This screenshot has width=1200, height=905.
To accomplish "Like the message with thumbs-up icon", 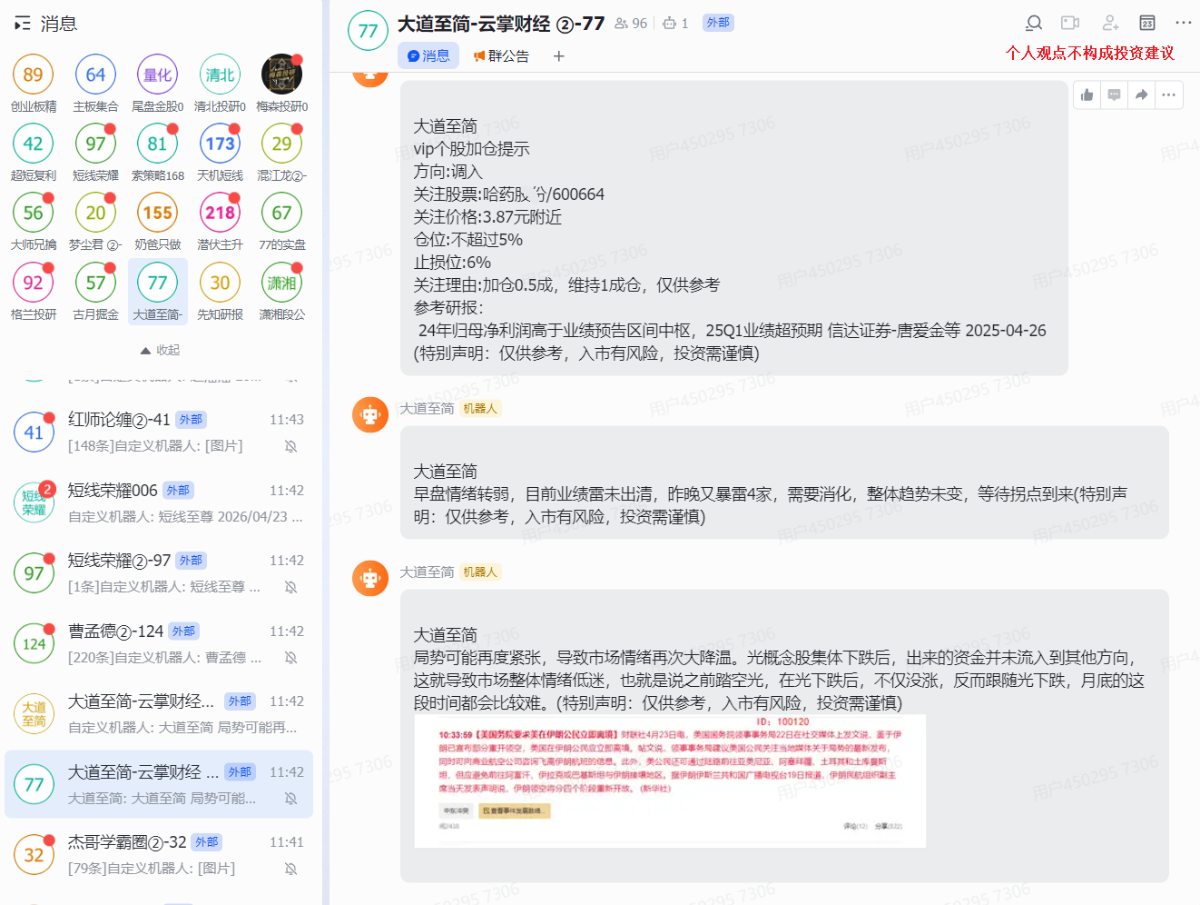I will (x=1087, y=95).
